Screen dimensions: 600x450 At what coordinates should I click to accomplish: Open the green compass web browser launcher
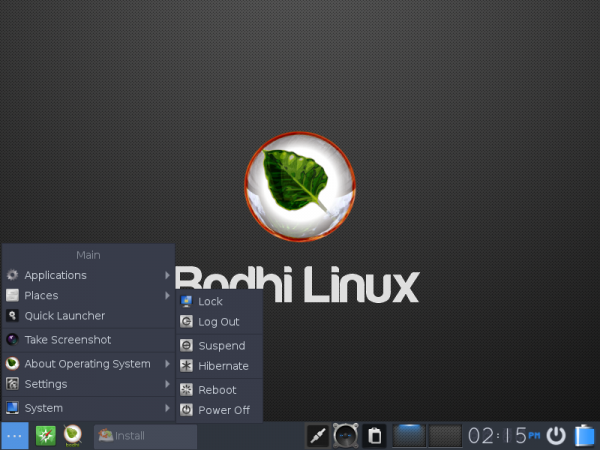point(46,436)
